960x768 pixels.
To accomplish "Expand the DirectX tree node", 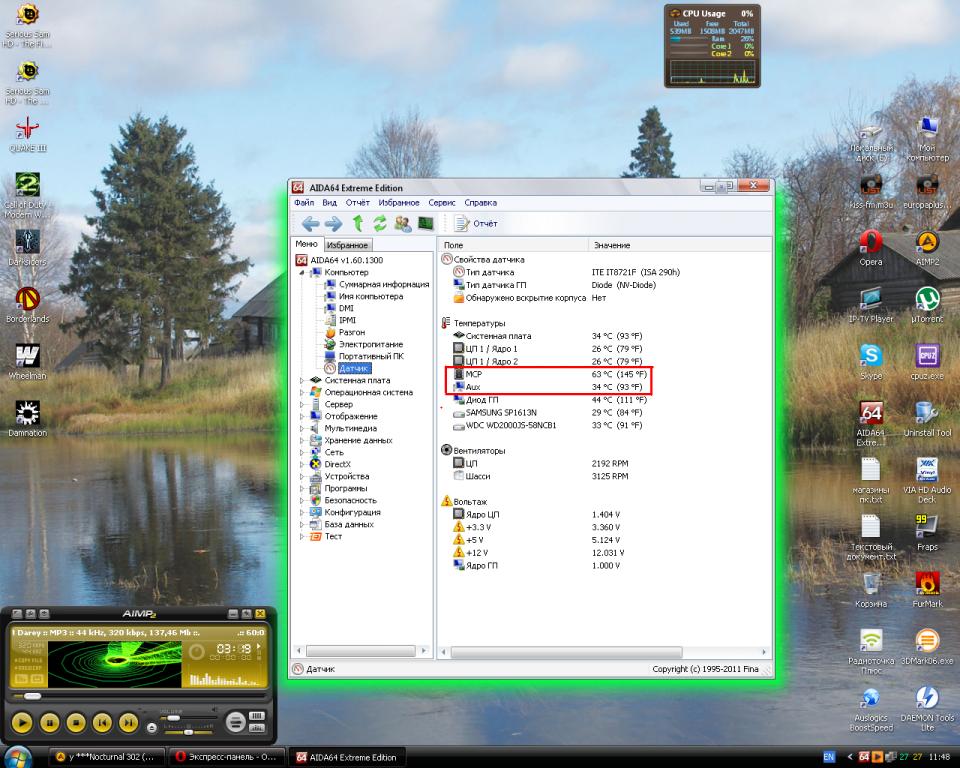I will pyautogui.click(x=302, y=464).
